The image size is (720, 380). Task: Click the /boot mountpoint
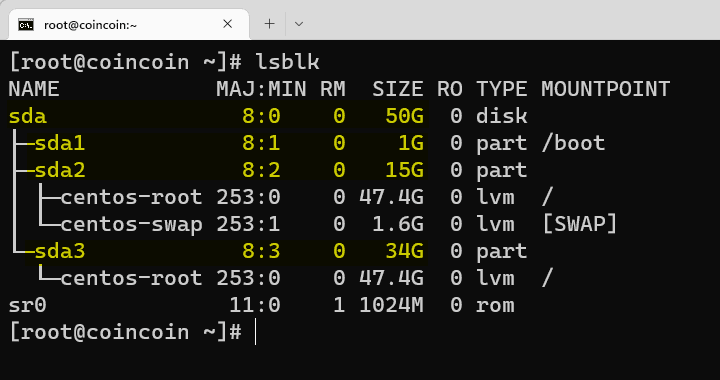point(573,143)
